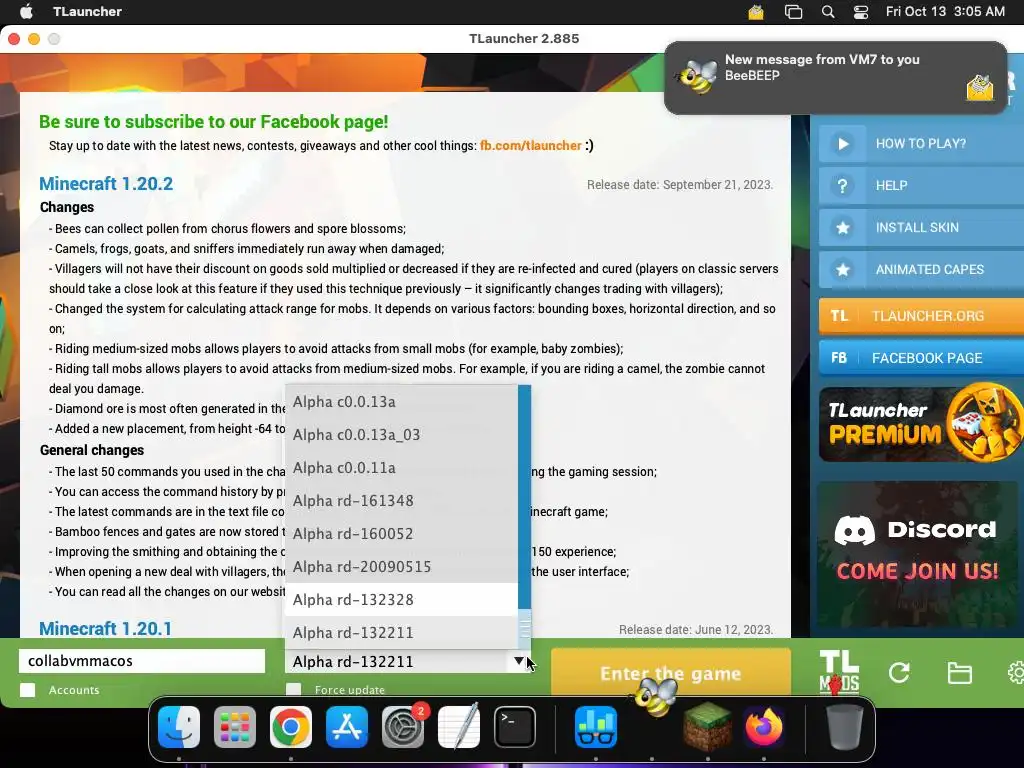Open the blue glasses chart app in dock
1024x768 pixels.
coord(596,726)
